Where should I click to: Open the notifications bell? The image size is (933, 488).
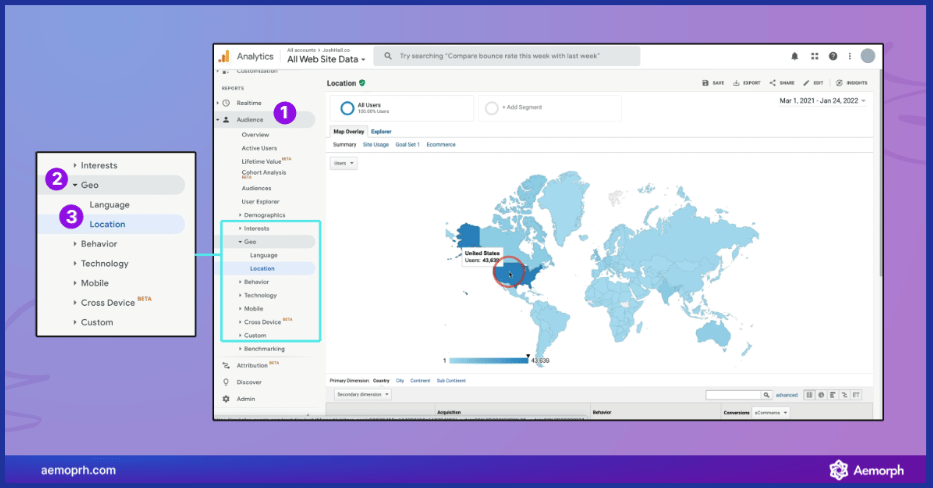[794, 56]
